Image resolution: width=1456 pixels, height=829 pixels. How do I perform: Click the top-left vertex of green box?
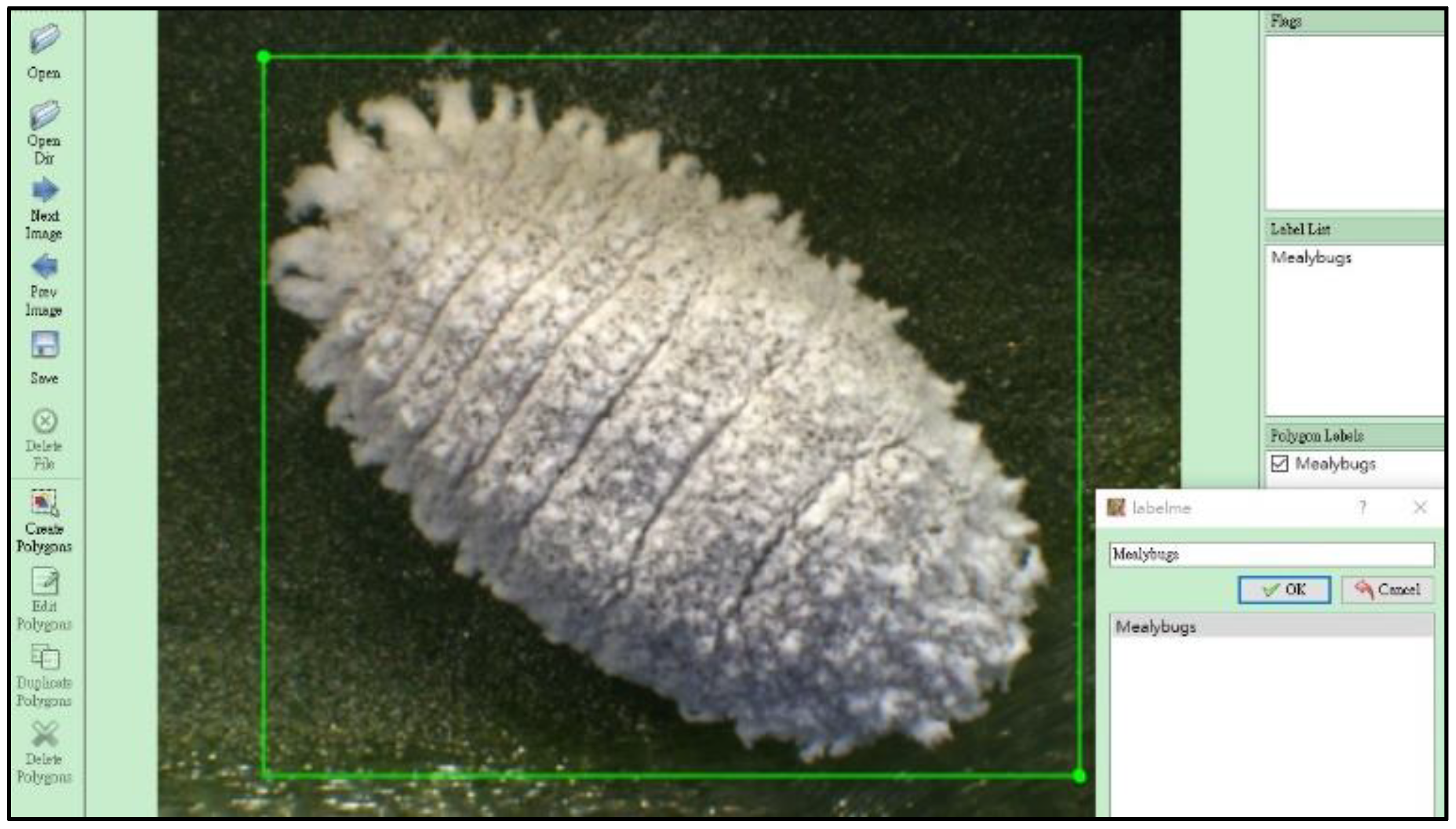[264, 57]
